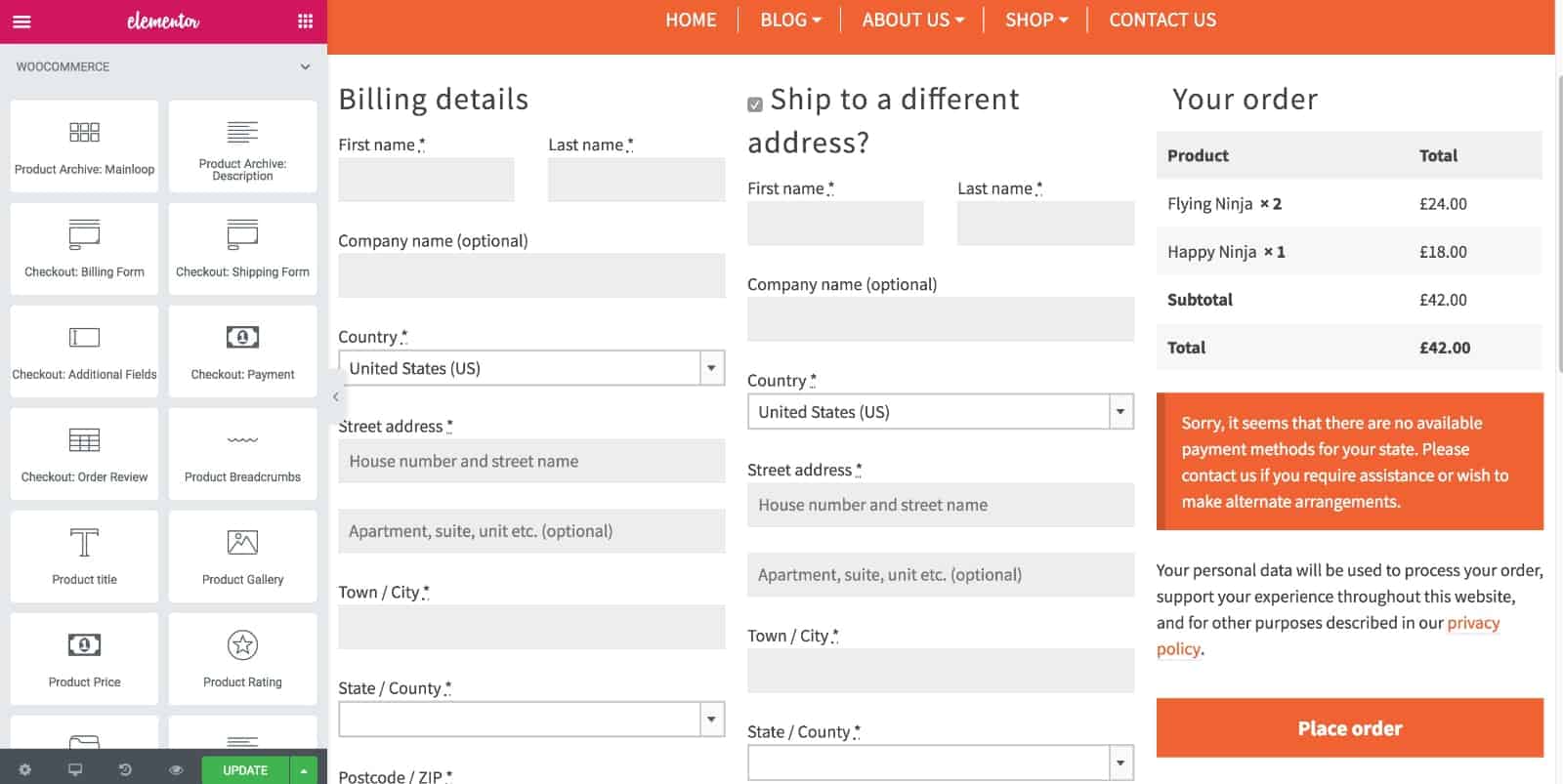Select Product Breadcrumbs widget
This screenshot has width=1563, height=784.
coord(242,454)
